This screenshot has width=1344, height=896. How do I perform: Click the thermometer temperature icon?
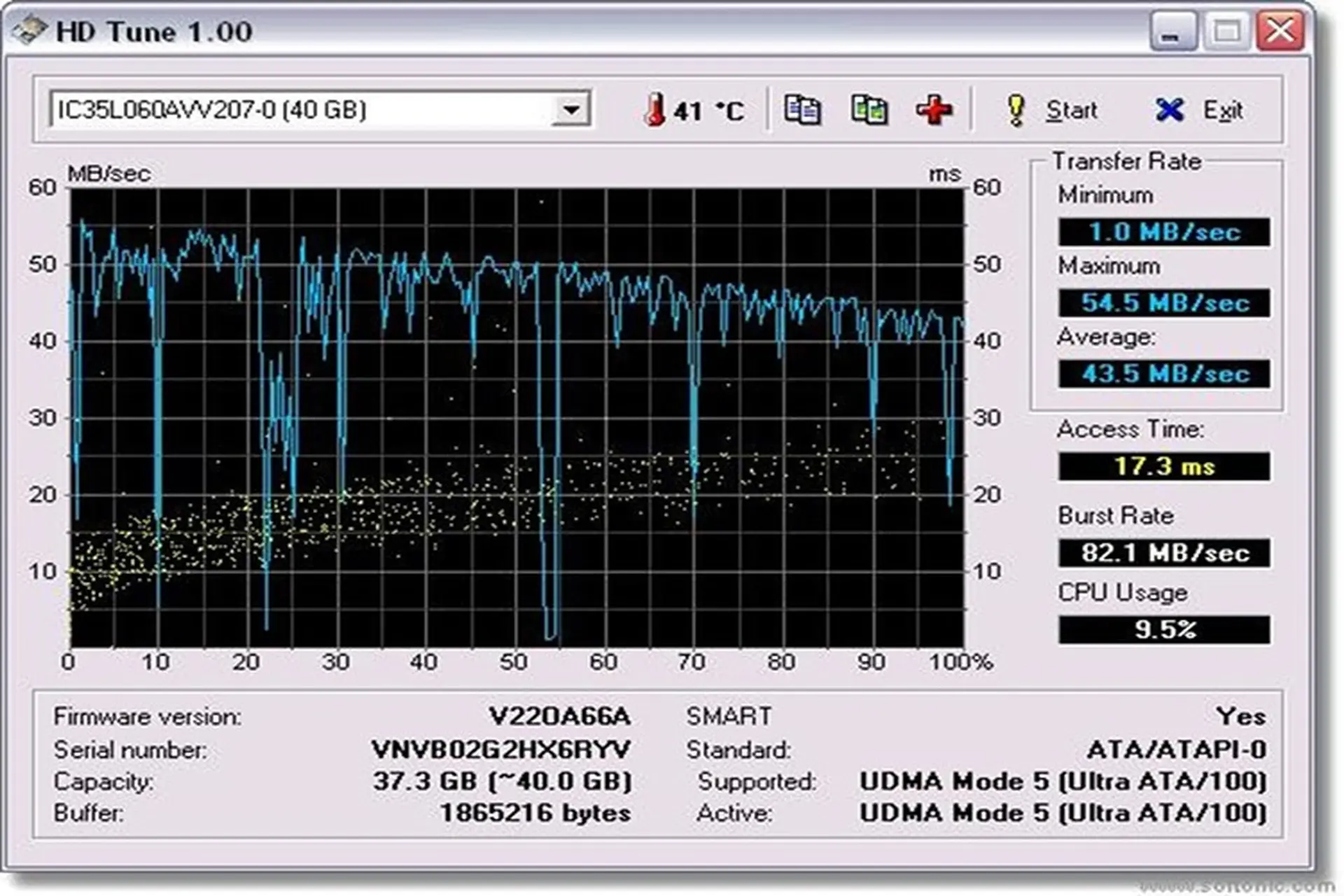coord(654,110)
